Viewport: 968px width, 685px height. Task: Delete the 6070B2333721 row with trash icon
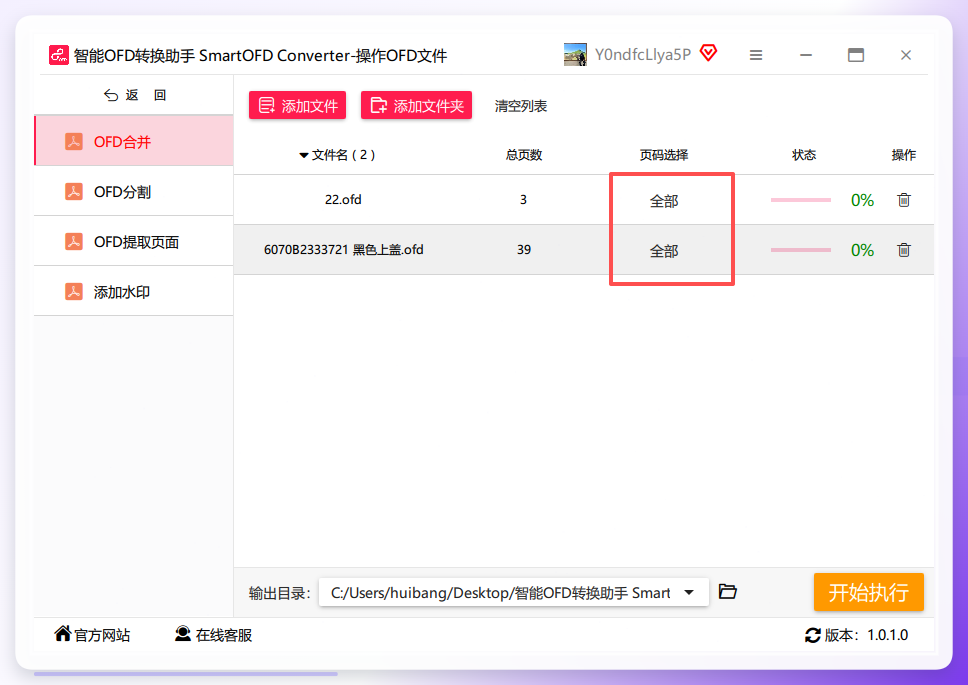904,250
